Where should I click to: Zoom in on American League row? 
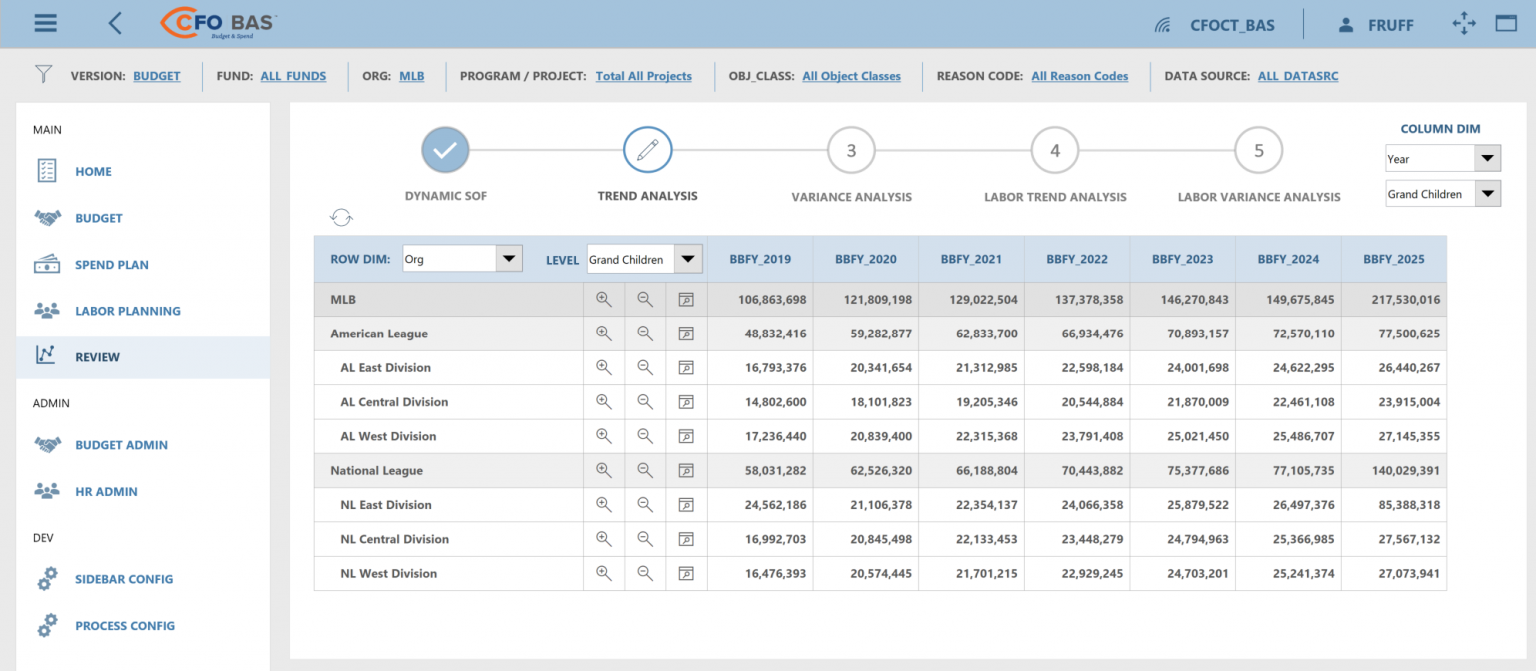click(603, 333)
